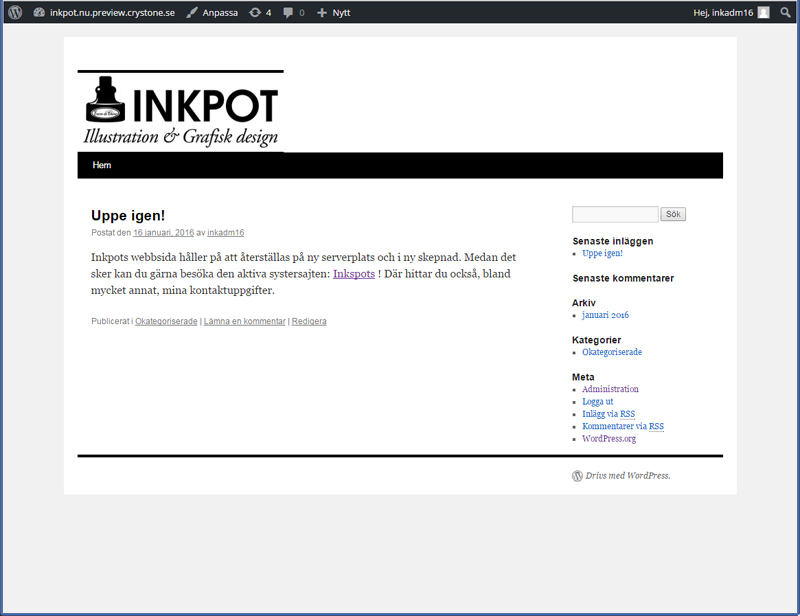This screenshot has width=800, height=616.
Task: Open search via magnifier icon
Action: 785,12
